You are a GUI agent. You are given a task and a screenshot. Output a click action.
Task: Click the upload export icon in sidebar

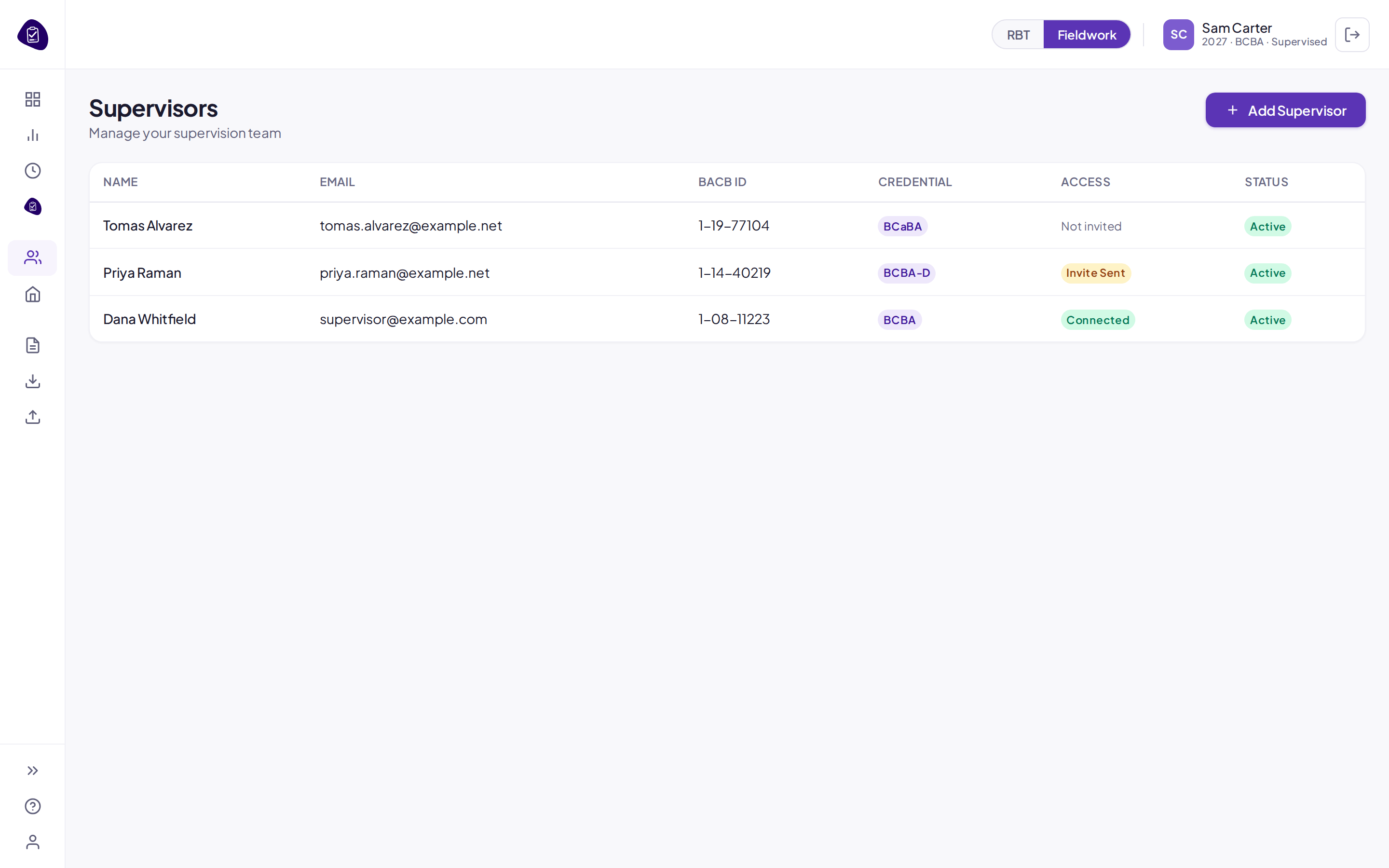coord(33,417)
